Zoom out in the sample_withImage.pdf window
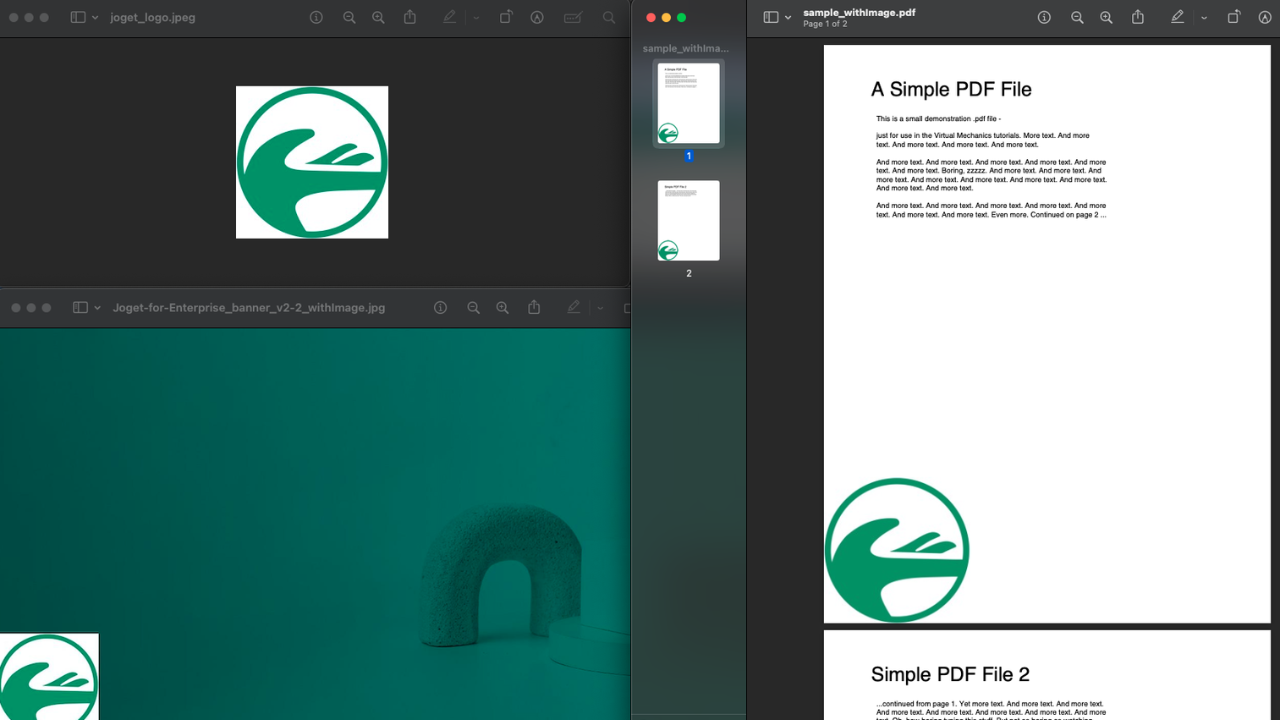 1077,17
